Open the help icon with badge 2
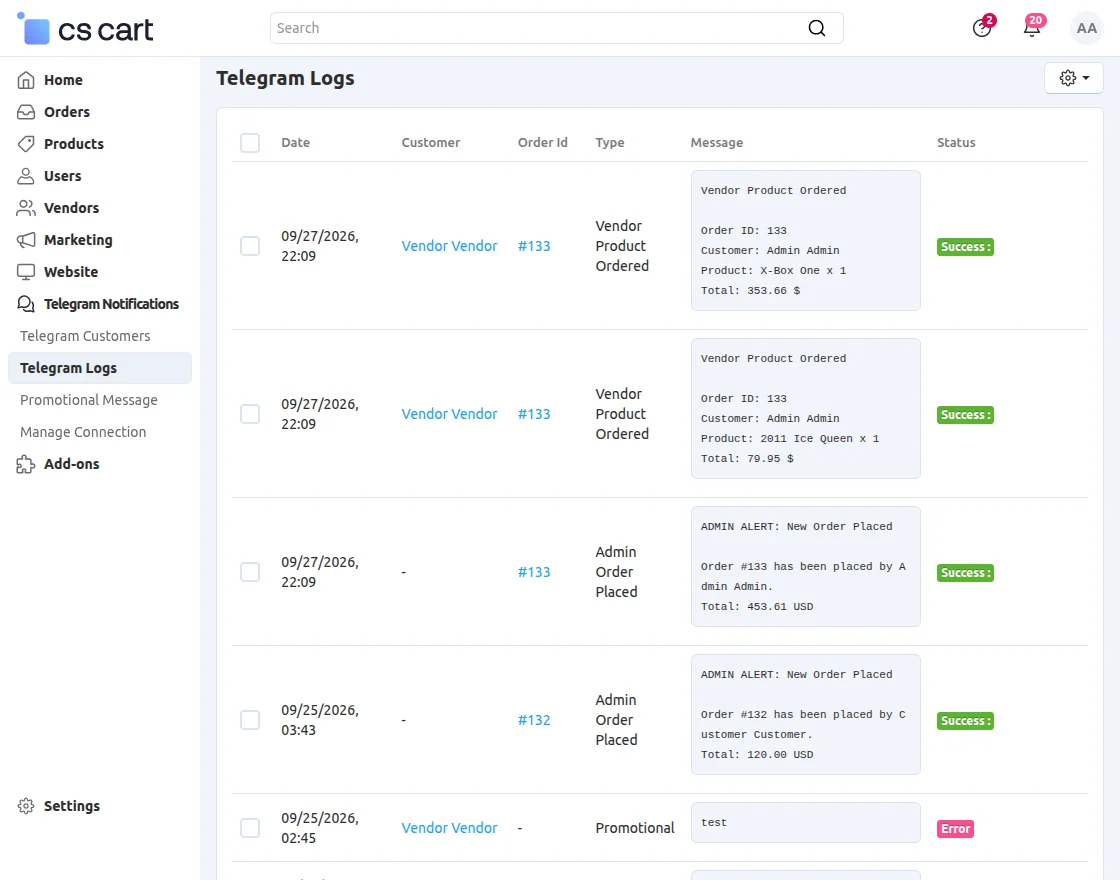The height and width of the screenshot is (880, 1120). pyautogui.click(x=982, y=28)
